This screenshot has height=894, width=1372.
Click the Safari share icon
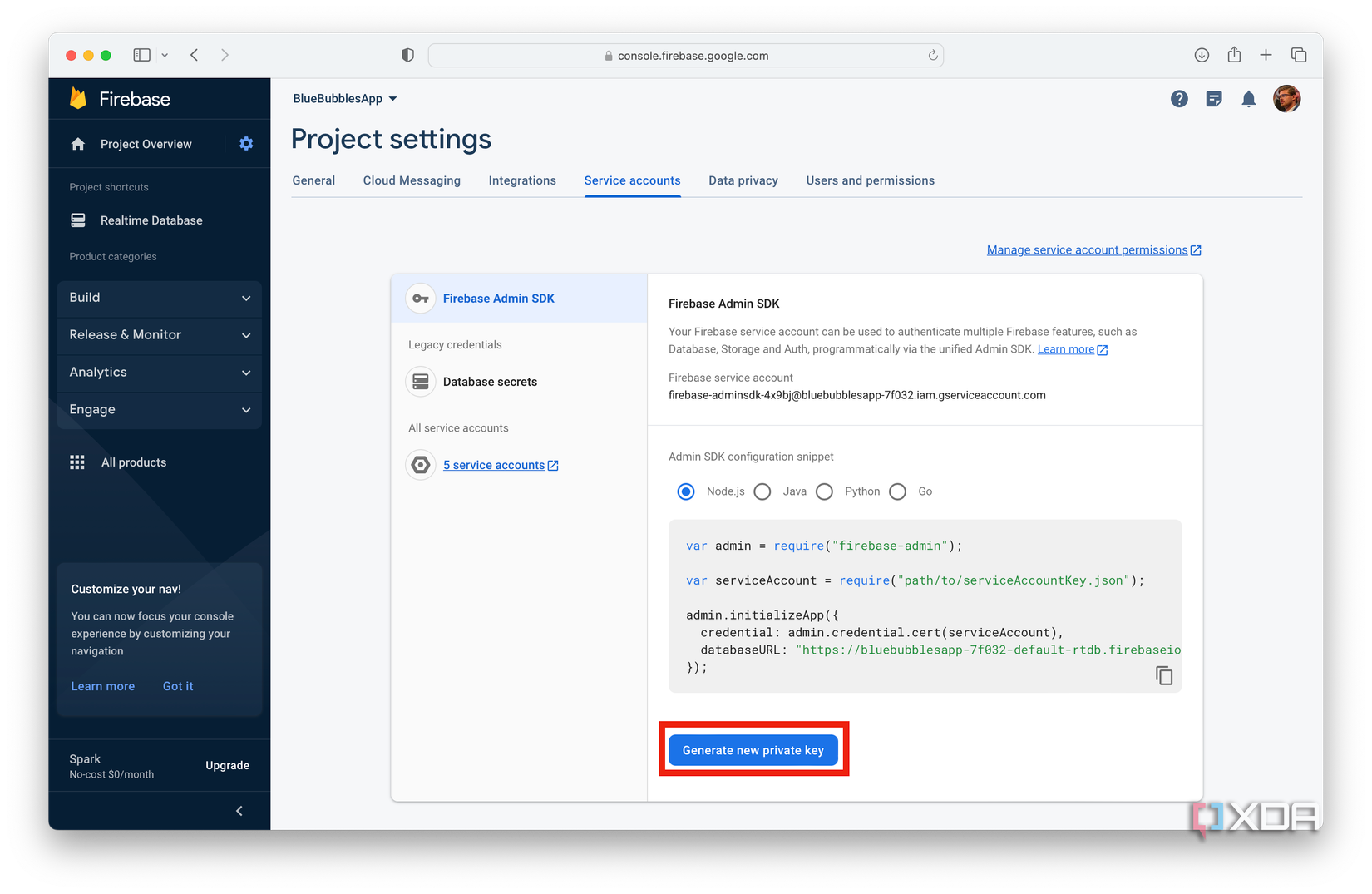pos(1234,54)
